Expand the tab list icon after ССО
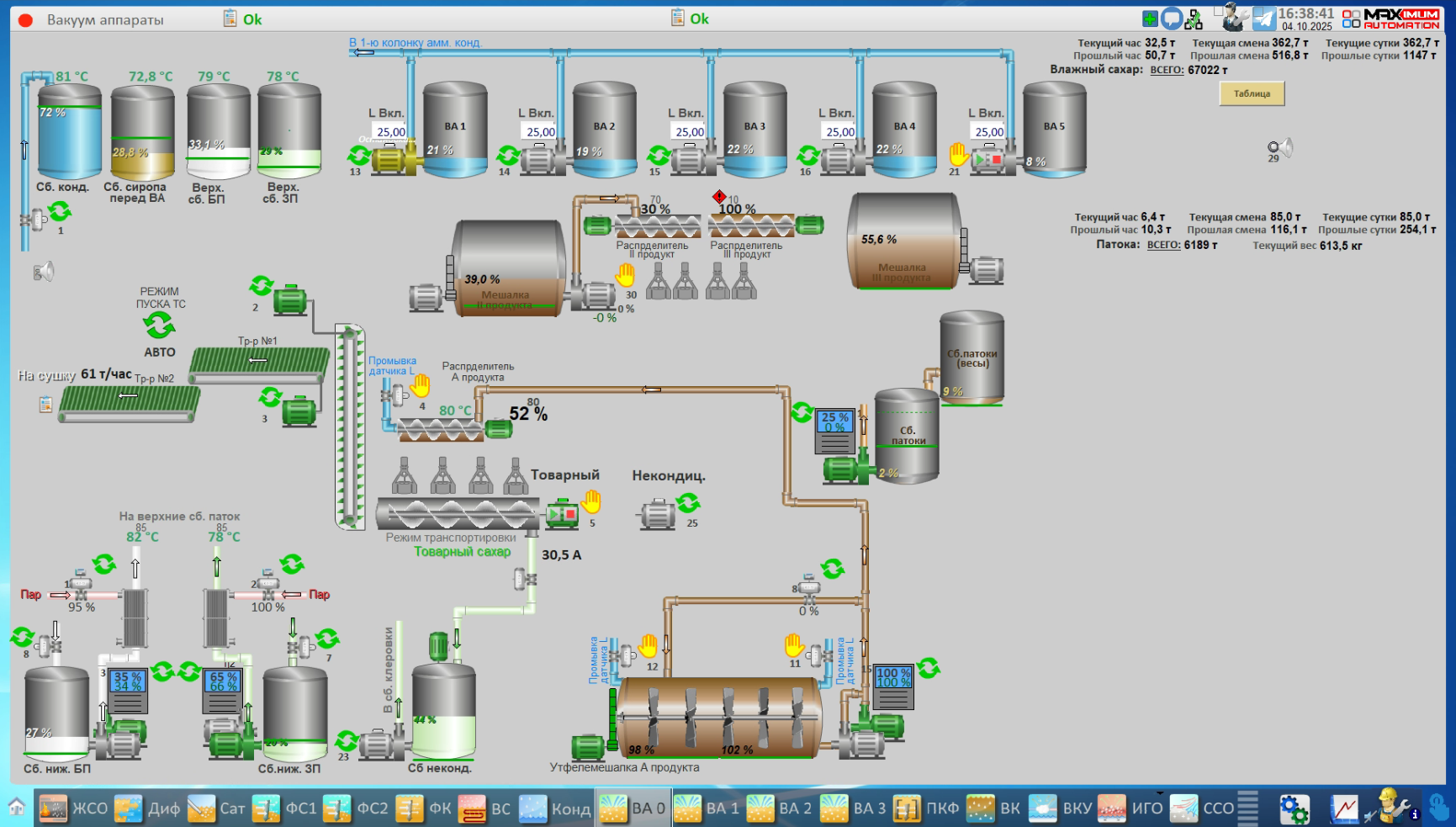 1248,808
